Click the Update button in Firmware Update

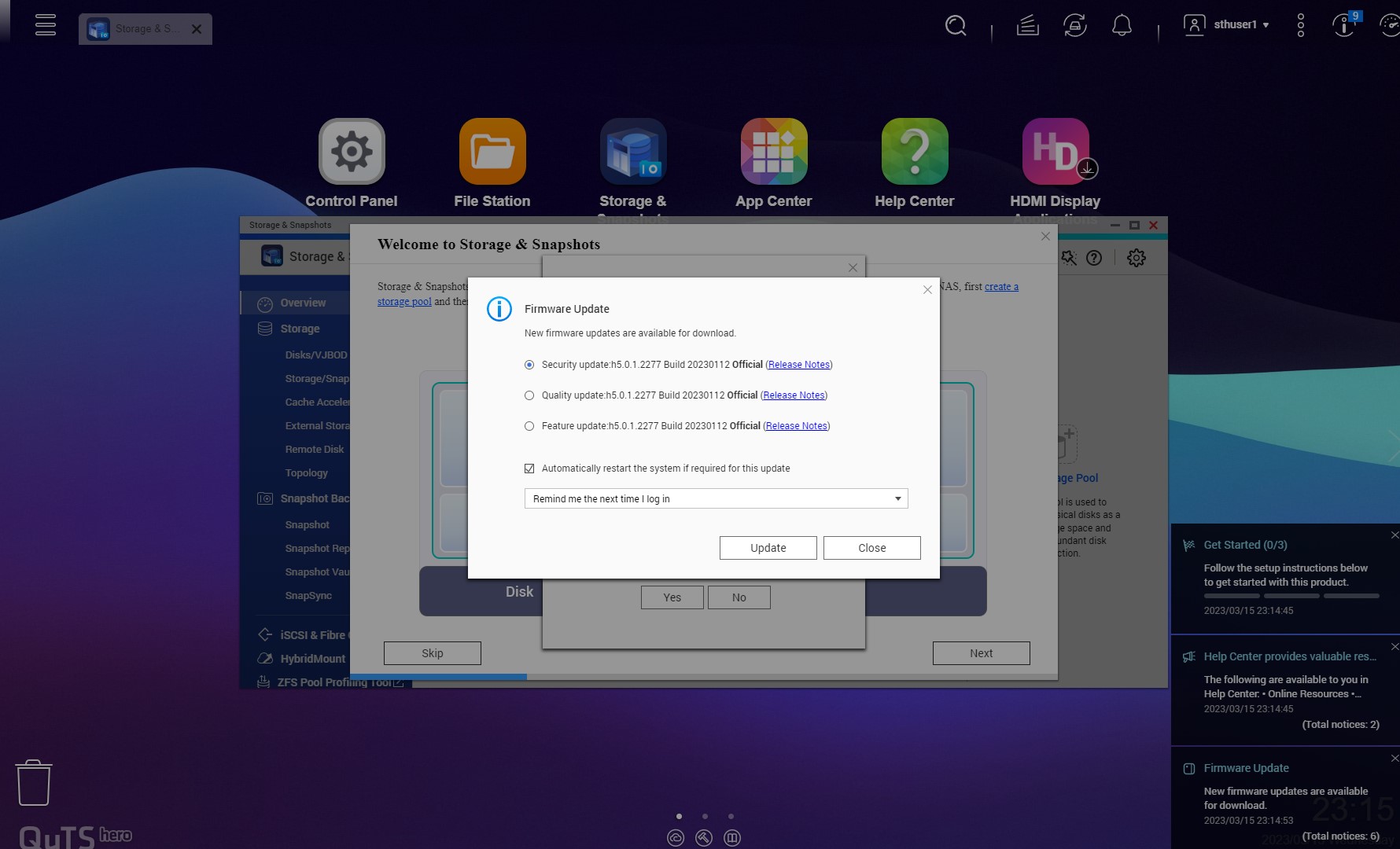click(768, 548)
